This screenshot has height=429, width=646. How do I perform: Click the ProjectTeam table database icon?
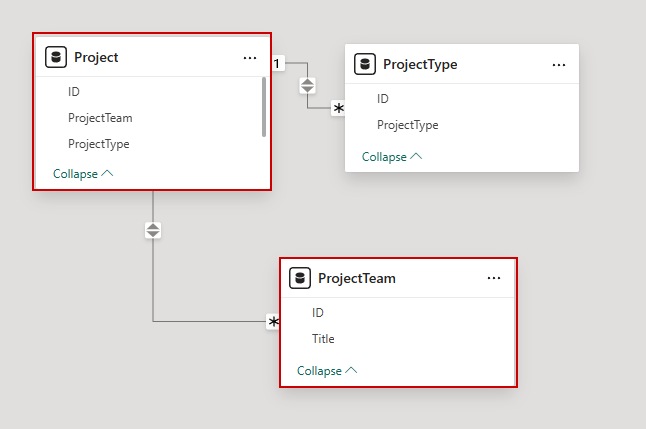point(300,279)
